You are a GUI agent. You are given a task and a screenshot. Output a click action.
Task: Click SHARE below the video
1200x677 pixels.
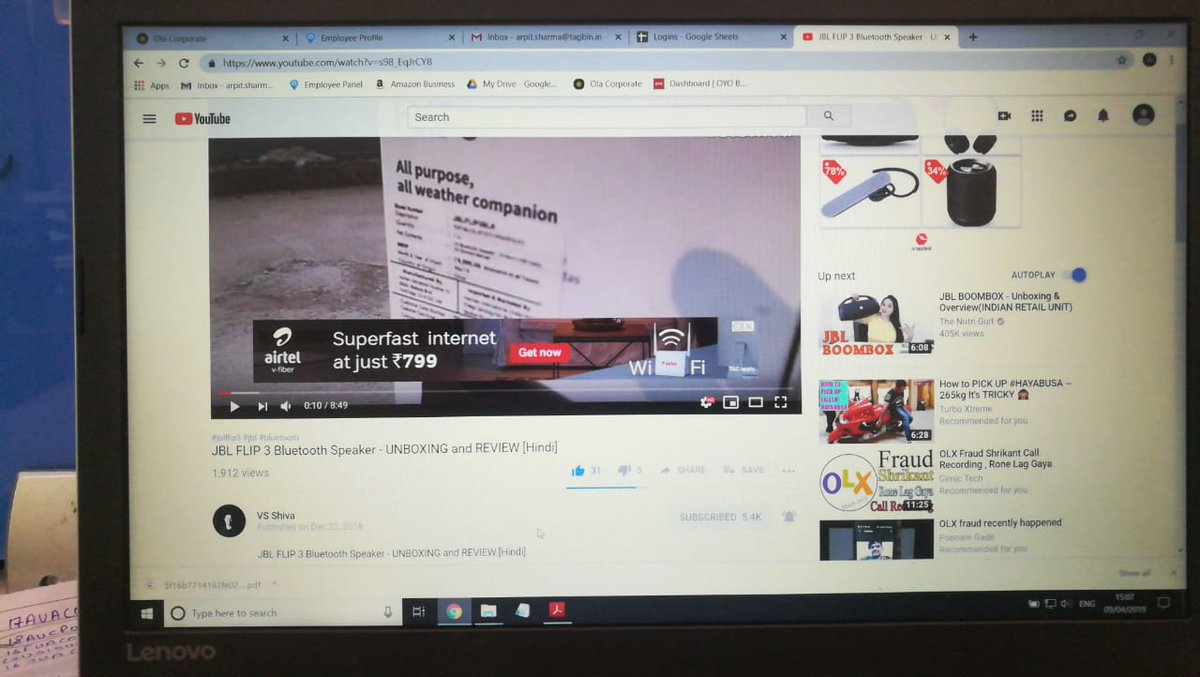click(x=683, y=470)
